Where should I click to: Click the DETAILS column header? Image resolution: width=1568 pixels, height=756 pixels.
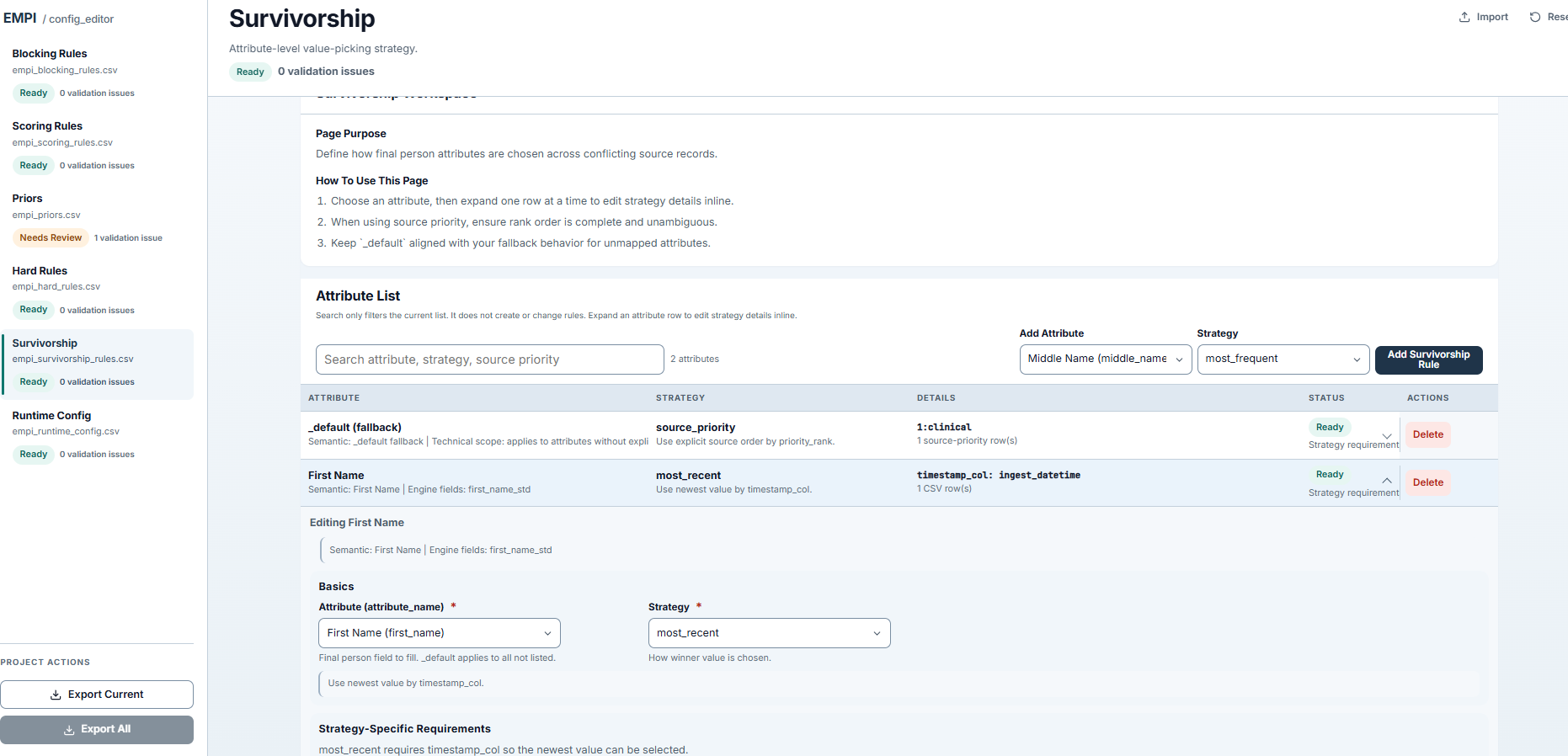[x=936, y=397]
